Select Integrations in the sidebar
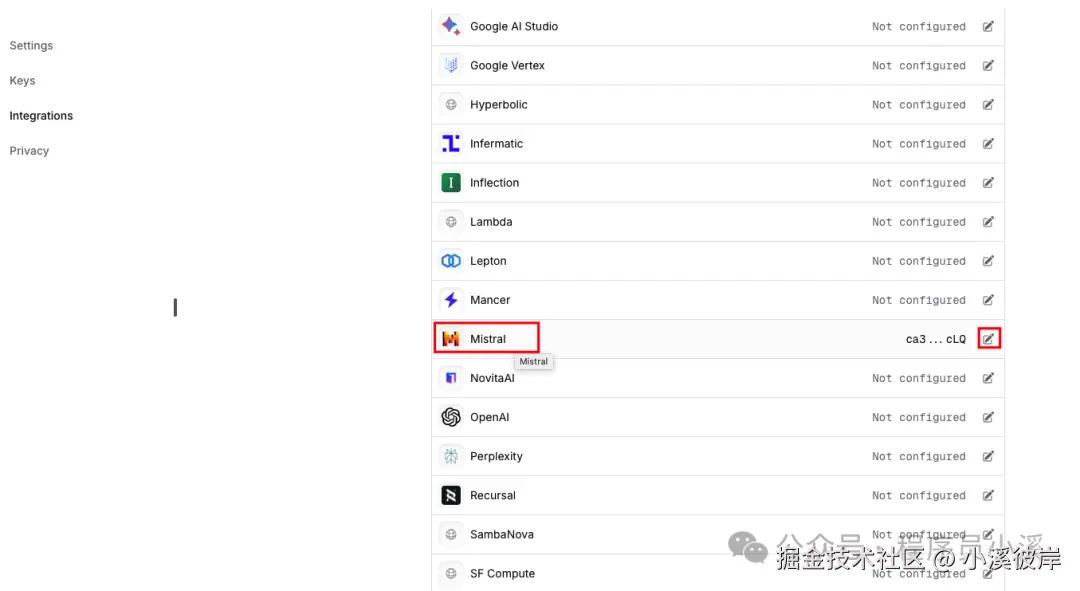This screenshot has width=1080, height=591. click(x=41, y=116)
